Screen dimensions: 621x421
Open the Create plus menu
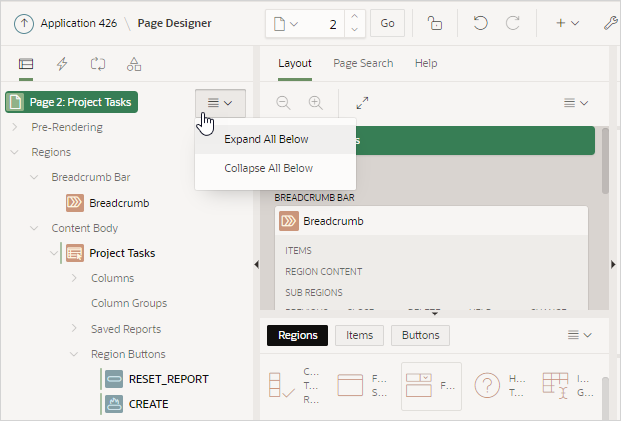click(x=568, y=23)
